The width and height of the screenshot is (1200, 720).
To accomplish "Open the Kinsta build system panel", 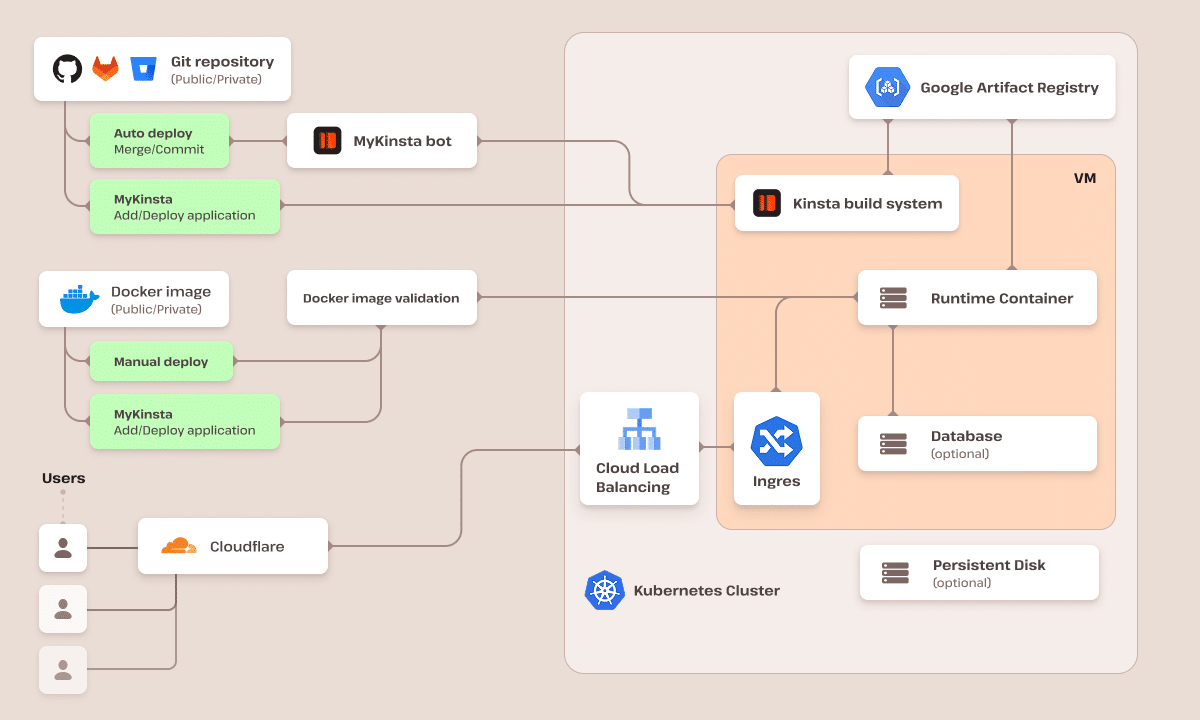I will (x=846, y=203).
